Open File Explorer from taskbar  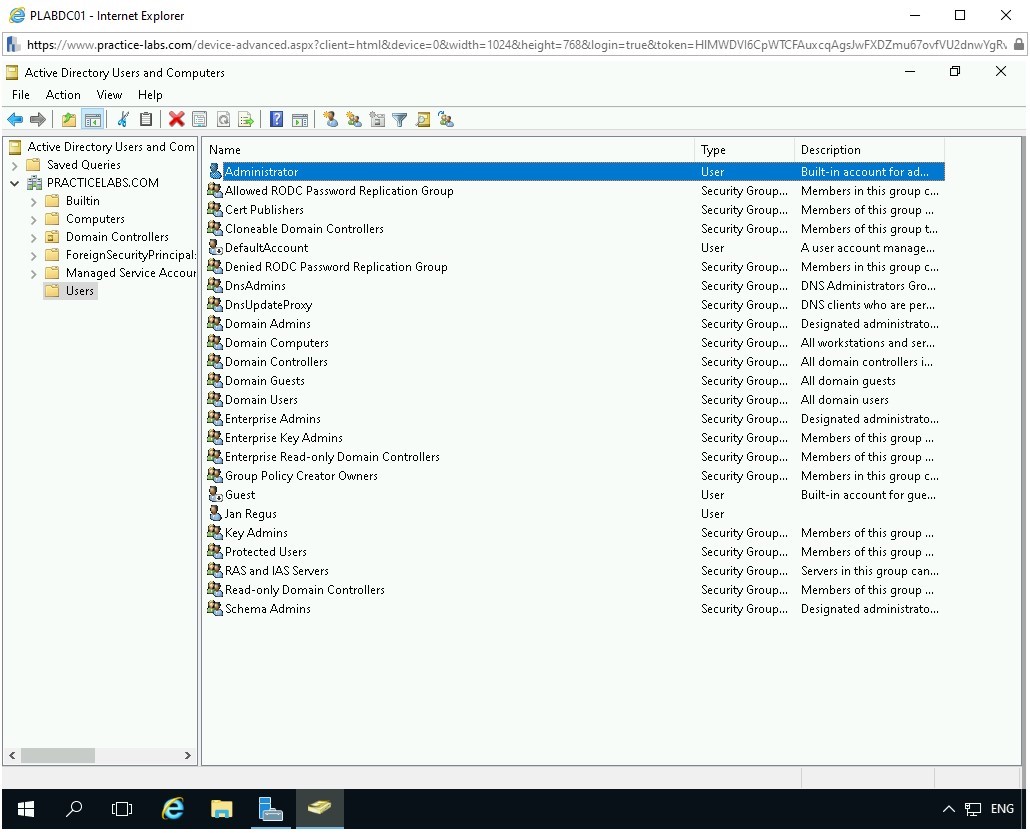(221, 809)
